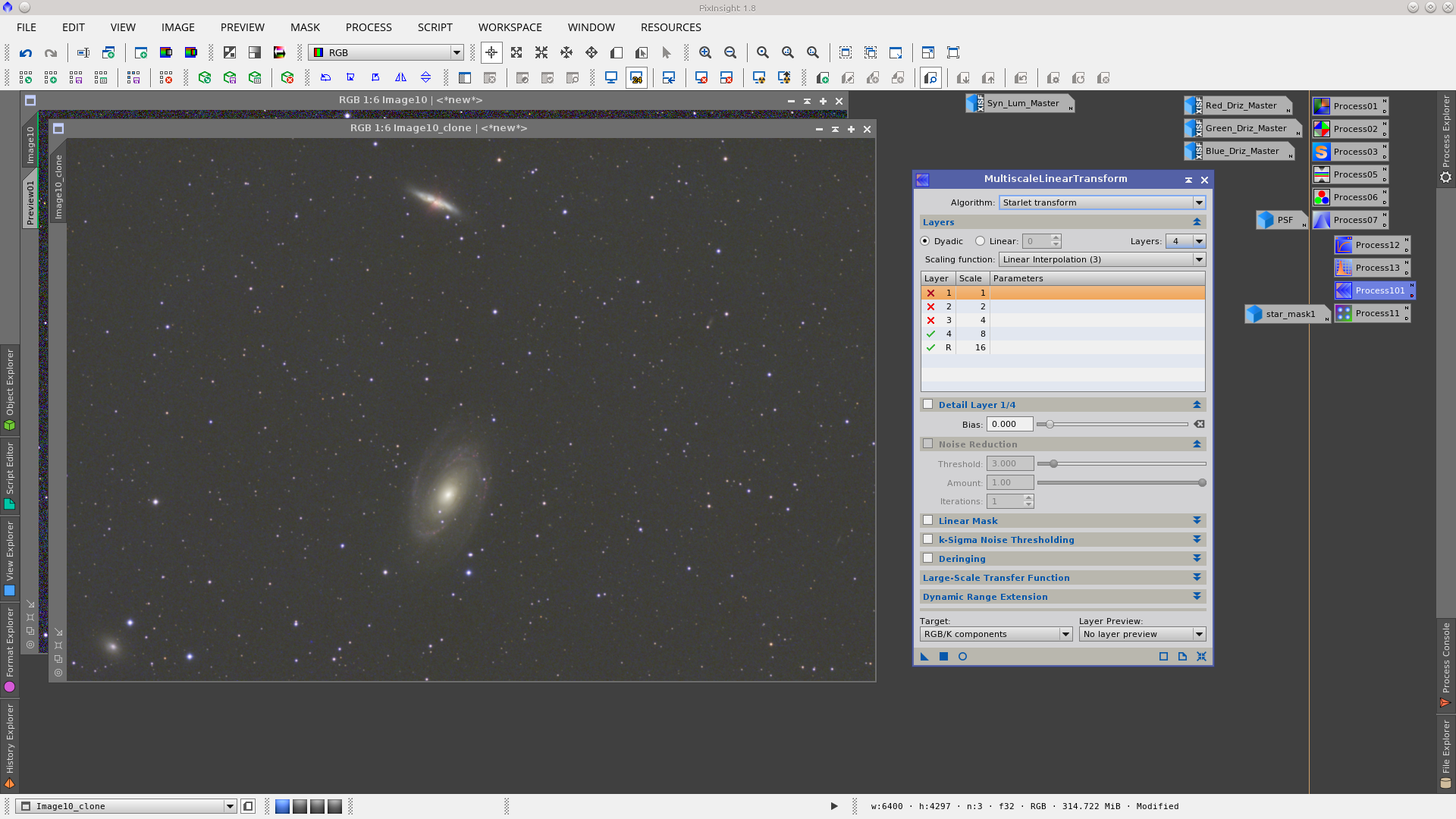The image size is (1456, 819).
Task: Open the star_mask1 instance
Action: click(x=1287, y=313)
